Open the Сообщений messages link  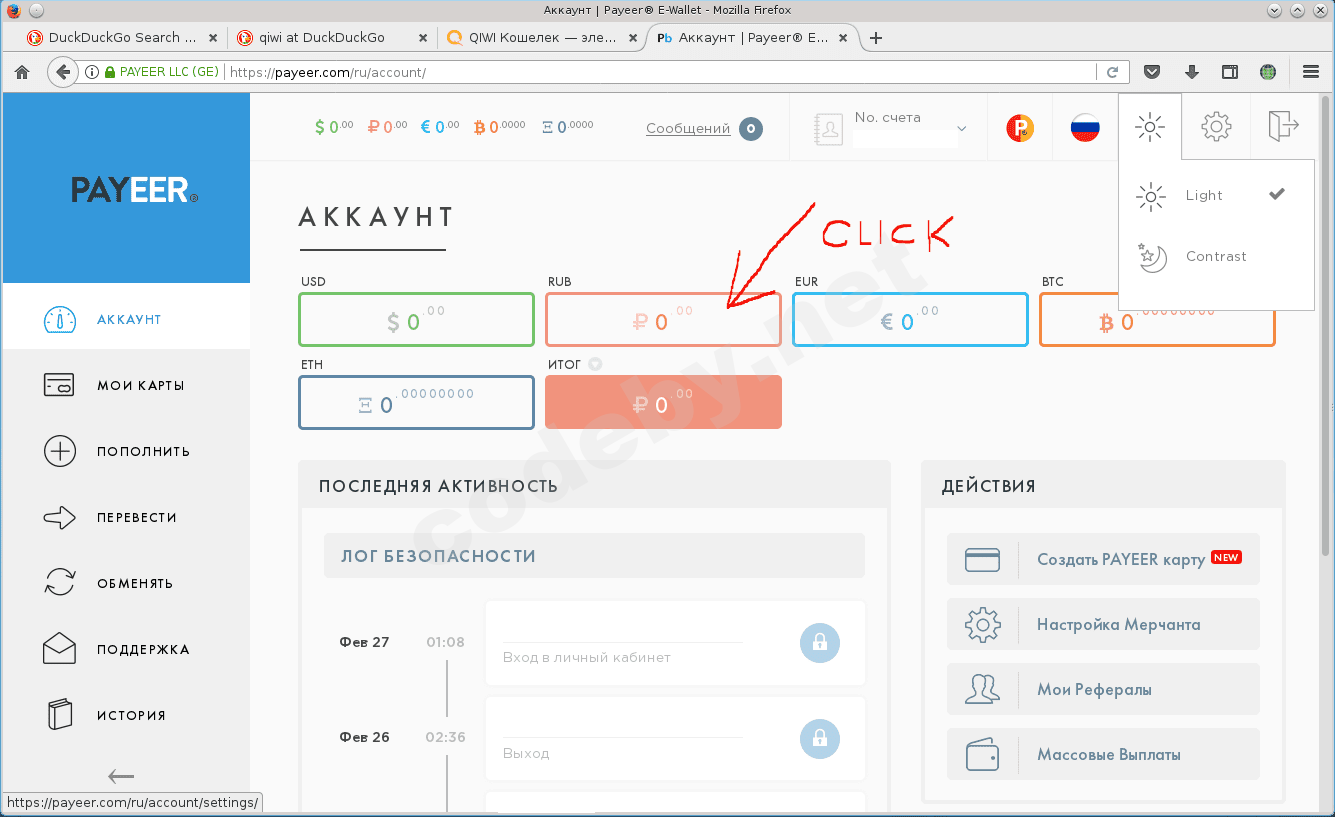click(x=688, y=128)
